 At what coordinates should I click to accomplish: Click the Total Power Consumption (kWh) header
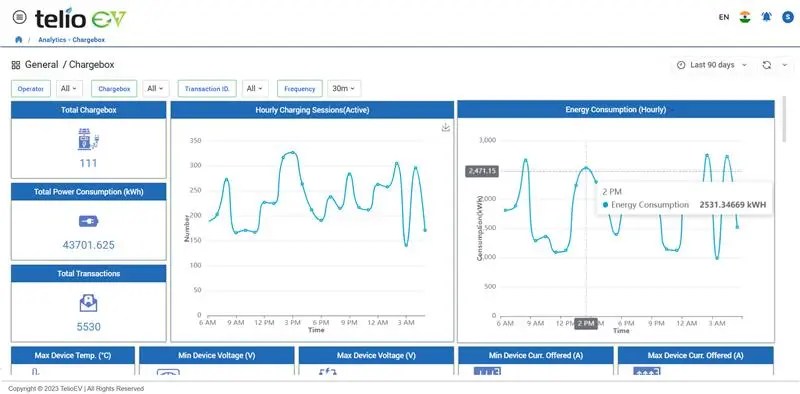tap(88, 192)
